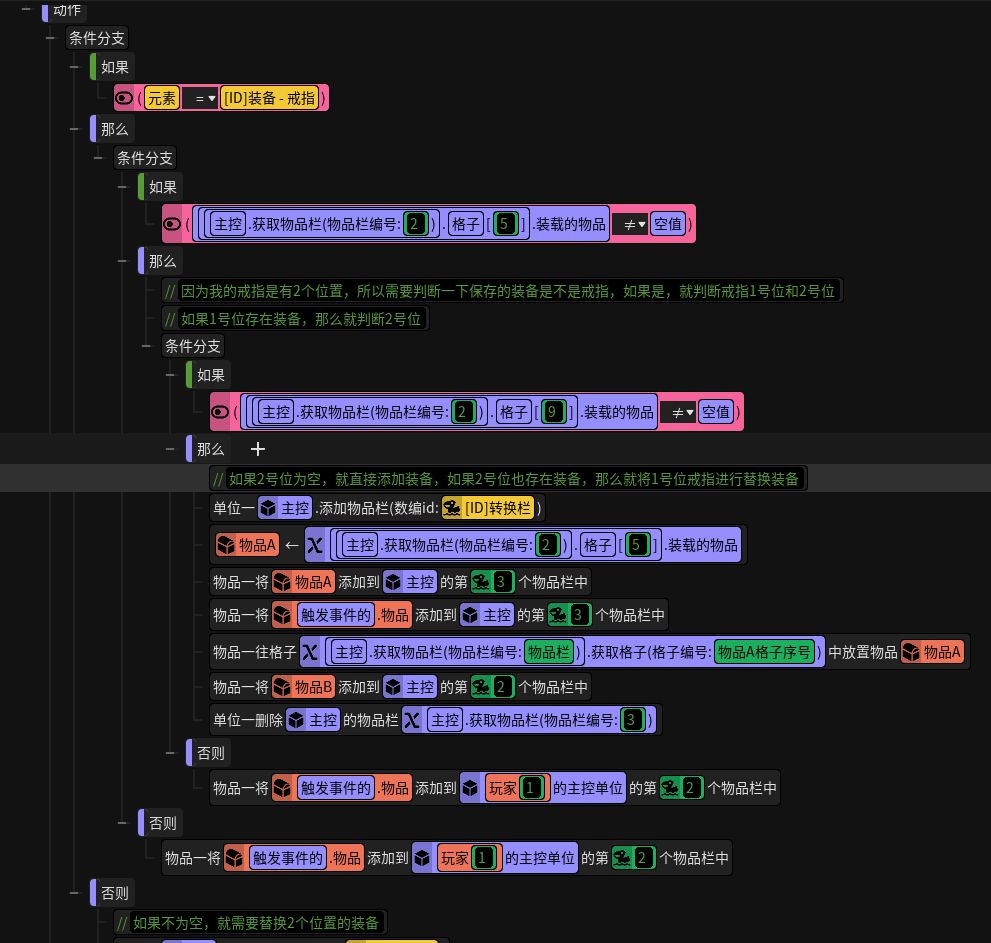991x943 pixels.
Task: Click index field 5 in 格子[5] condition
Action: click(x=504, y=224)
